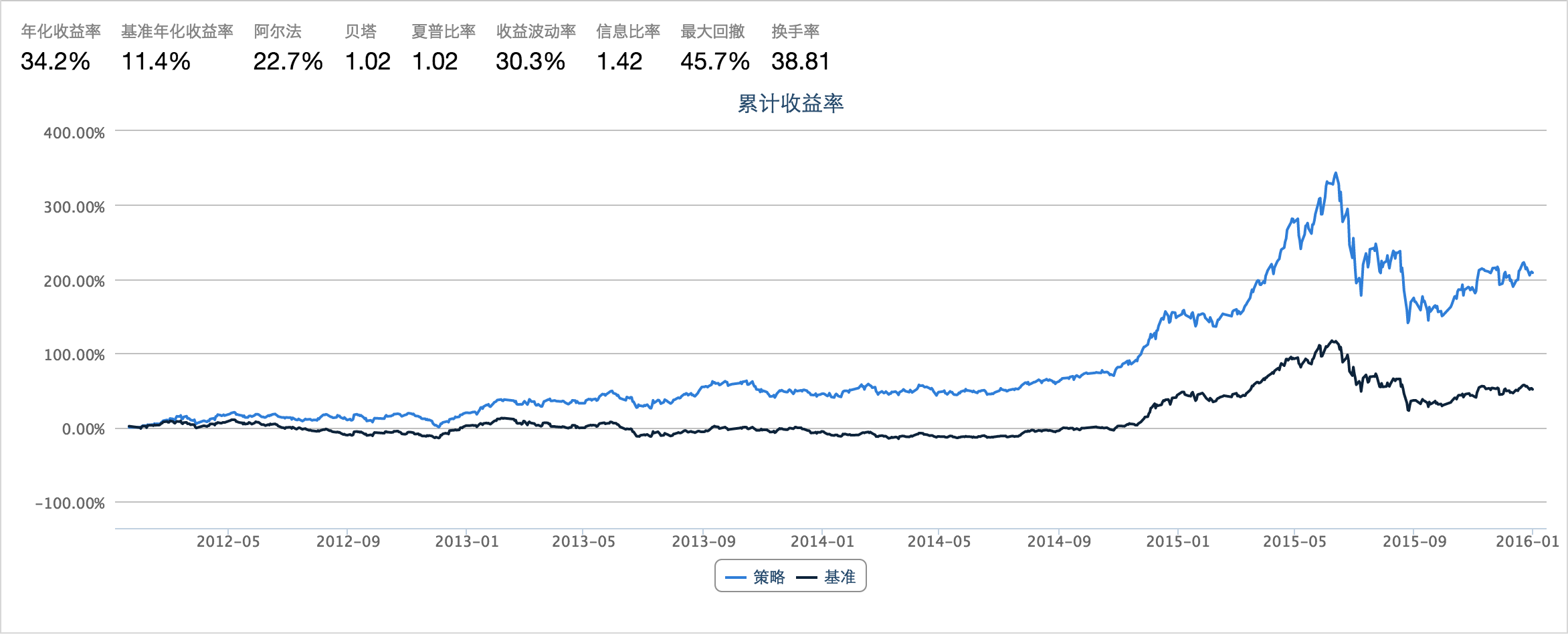Click the dark line swatch beside 基准
The image size is (1568, 635).
807,578
